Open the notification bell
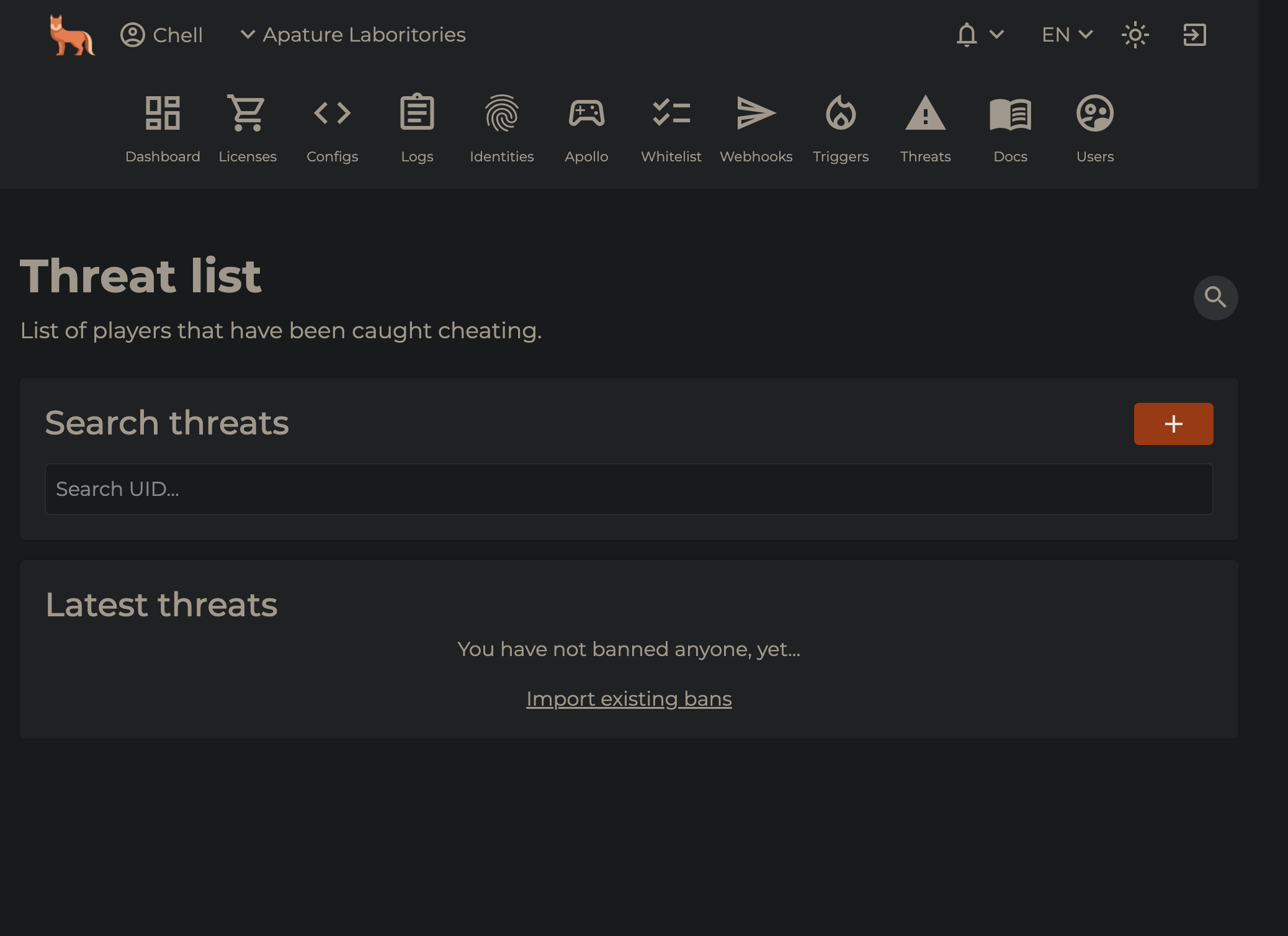Screen dimensions: 1288x936 click(x=966, y=35)
